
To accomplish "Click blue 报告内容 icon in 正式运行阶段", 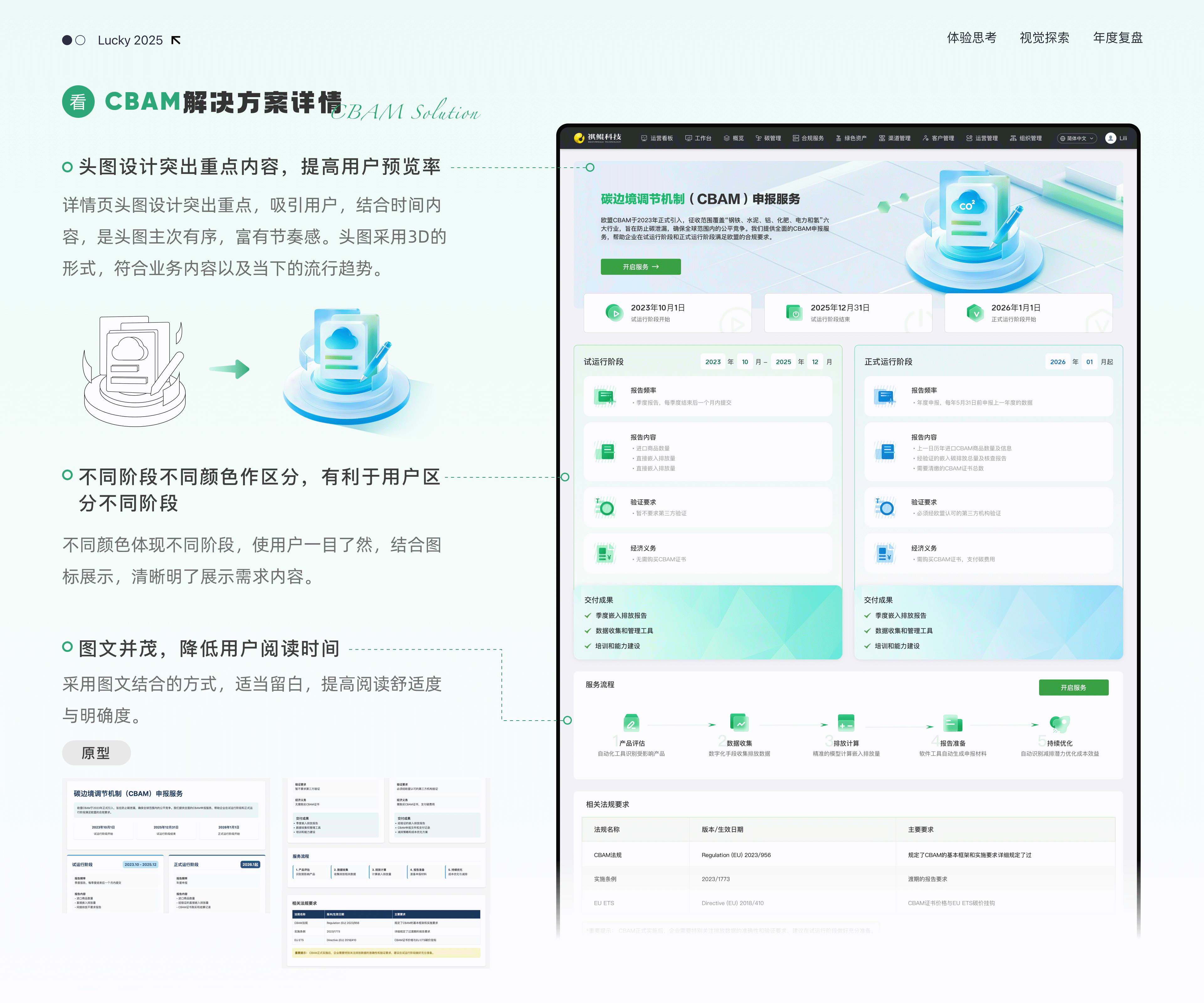I will click(x=885, y=452).
